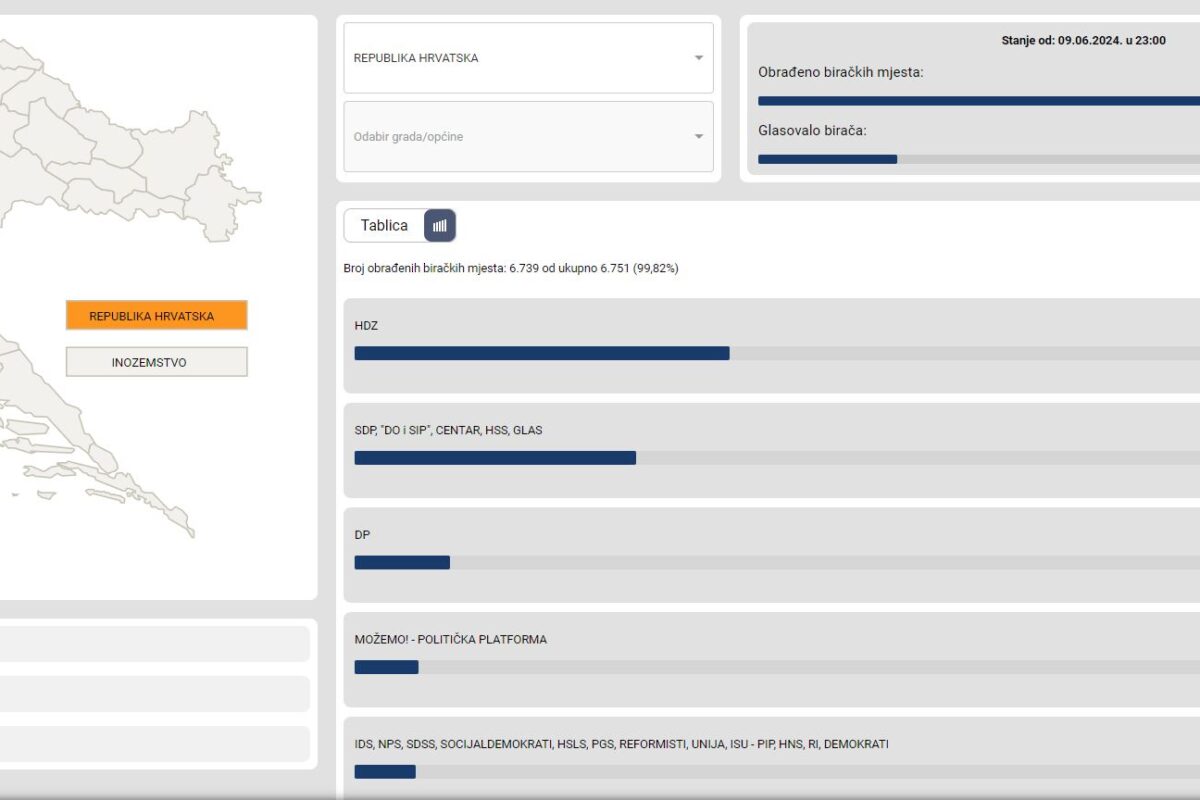Open the REPUBLIKA HRVATSKA county dropdown arrow

(699, 58)
